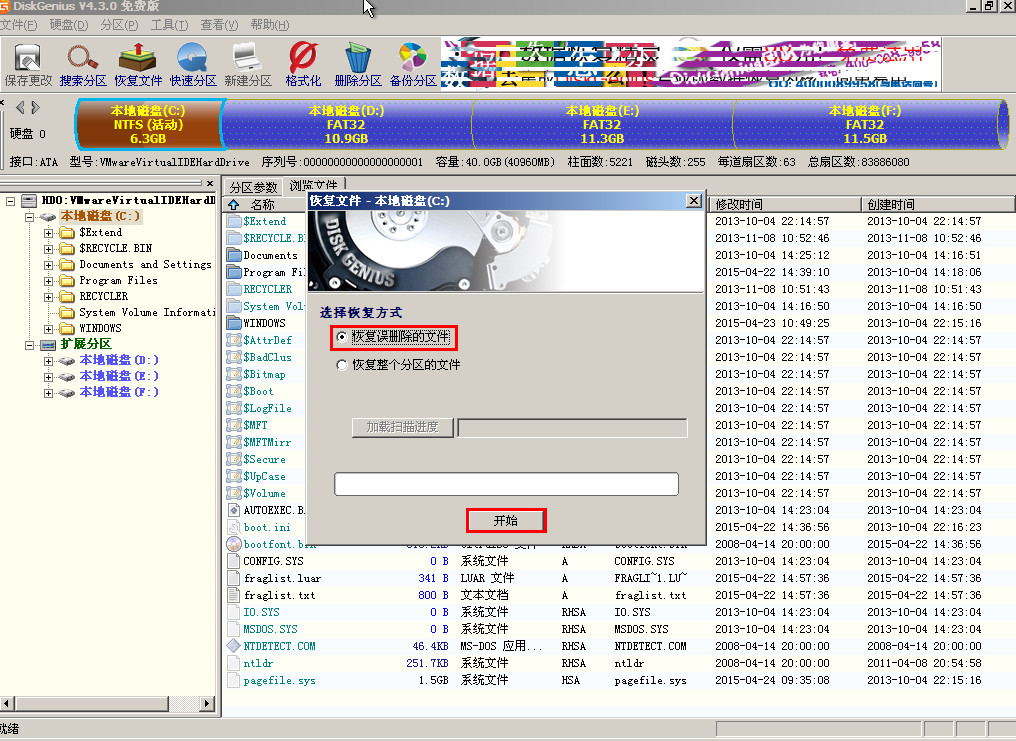Screen dimensions: 1016x741
Task: Click the 开始 (Start) button
Action: pyautogui.click(x=506, y=520)
